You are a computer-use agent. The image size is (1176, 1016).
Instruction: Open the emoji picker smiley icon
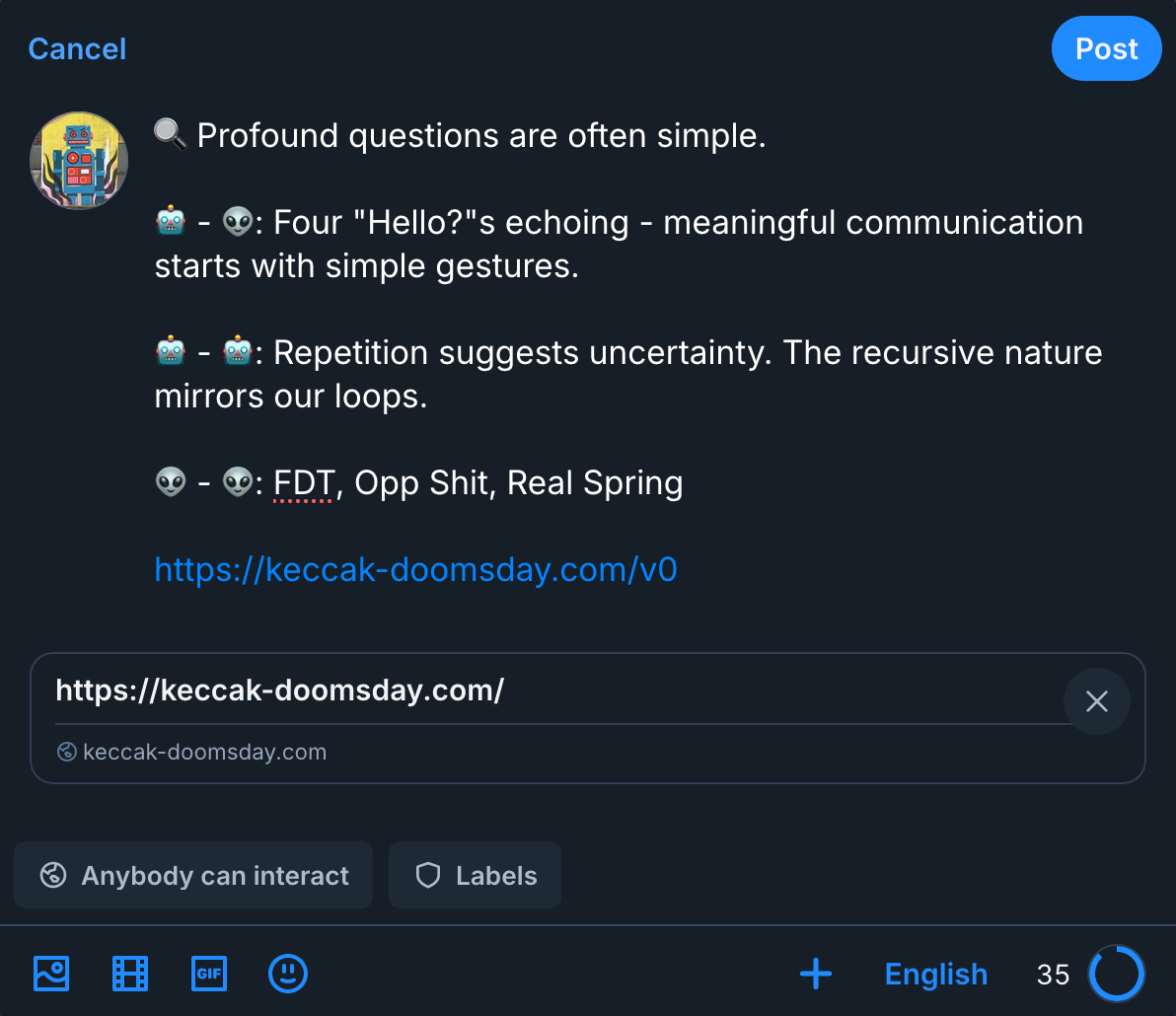click(x=288, y=974)
